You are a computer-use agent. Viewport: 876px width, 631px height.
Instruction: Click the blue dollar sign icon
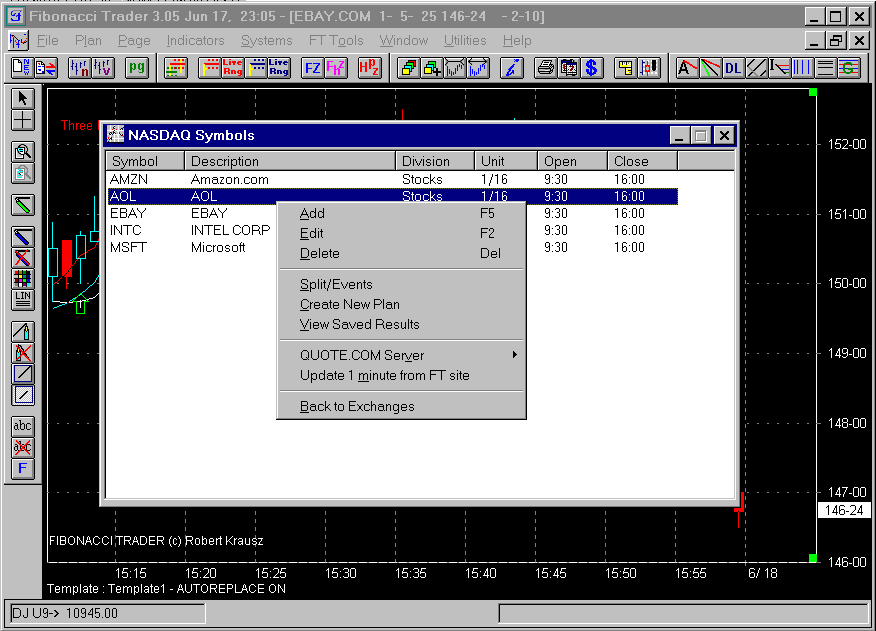592,68
